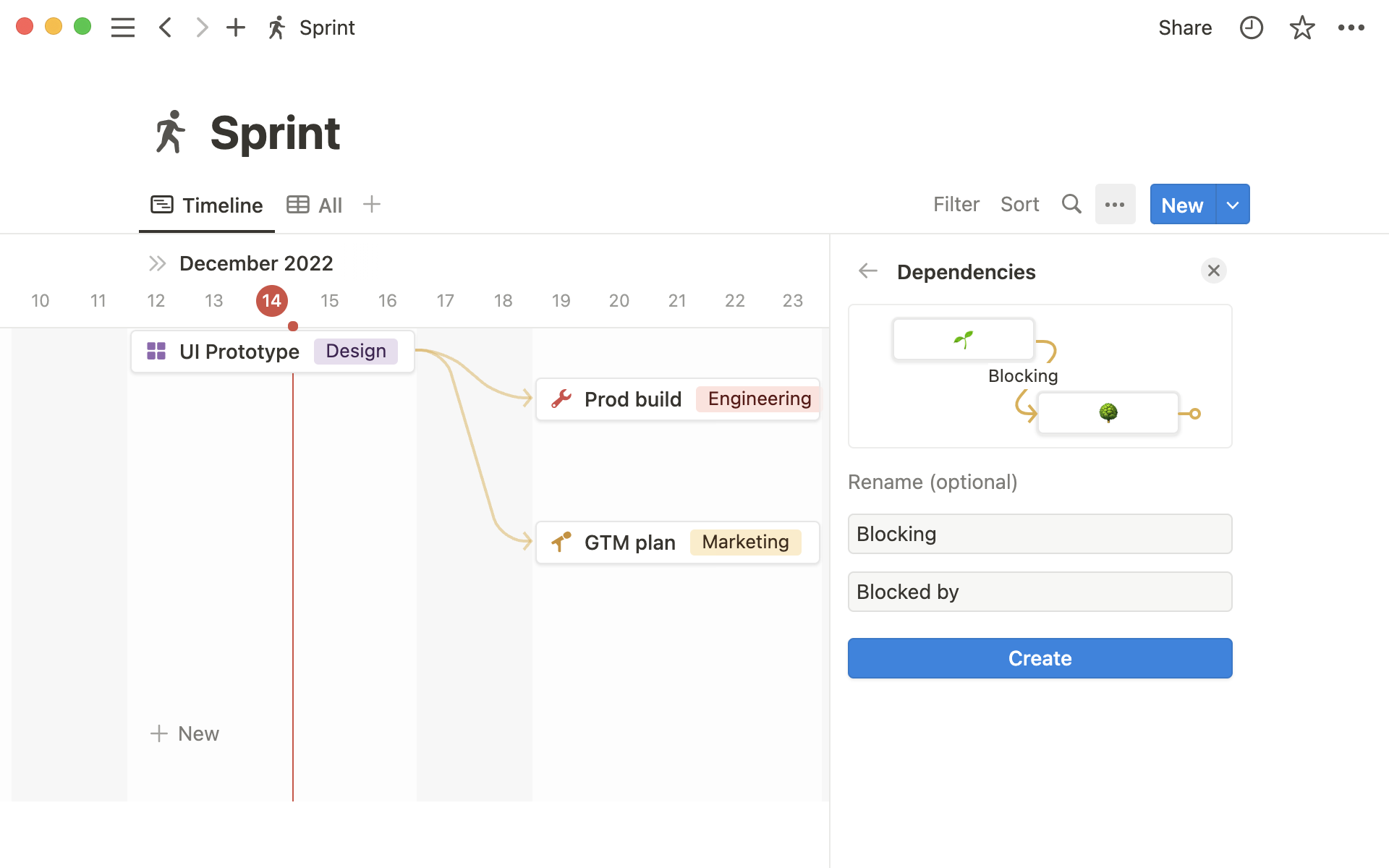
Task: Return from Dependencies panel with back arrow
Action: (868, 271)
